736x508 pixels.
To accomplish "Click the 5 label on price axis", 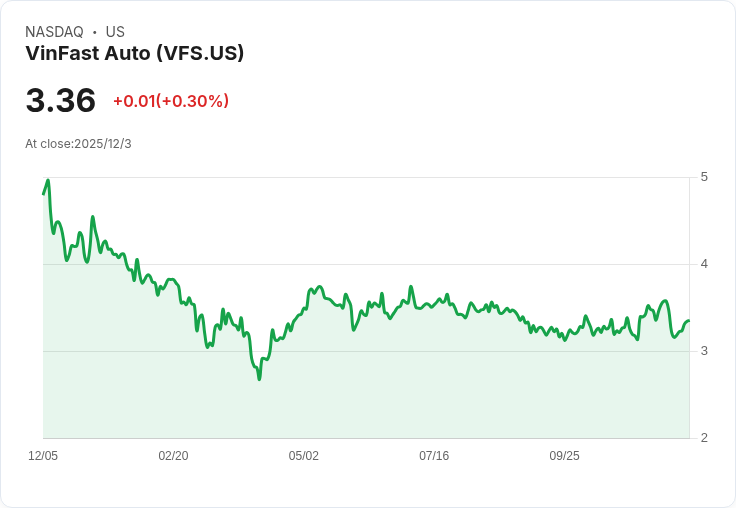I will (704, 177).
